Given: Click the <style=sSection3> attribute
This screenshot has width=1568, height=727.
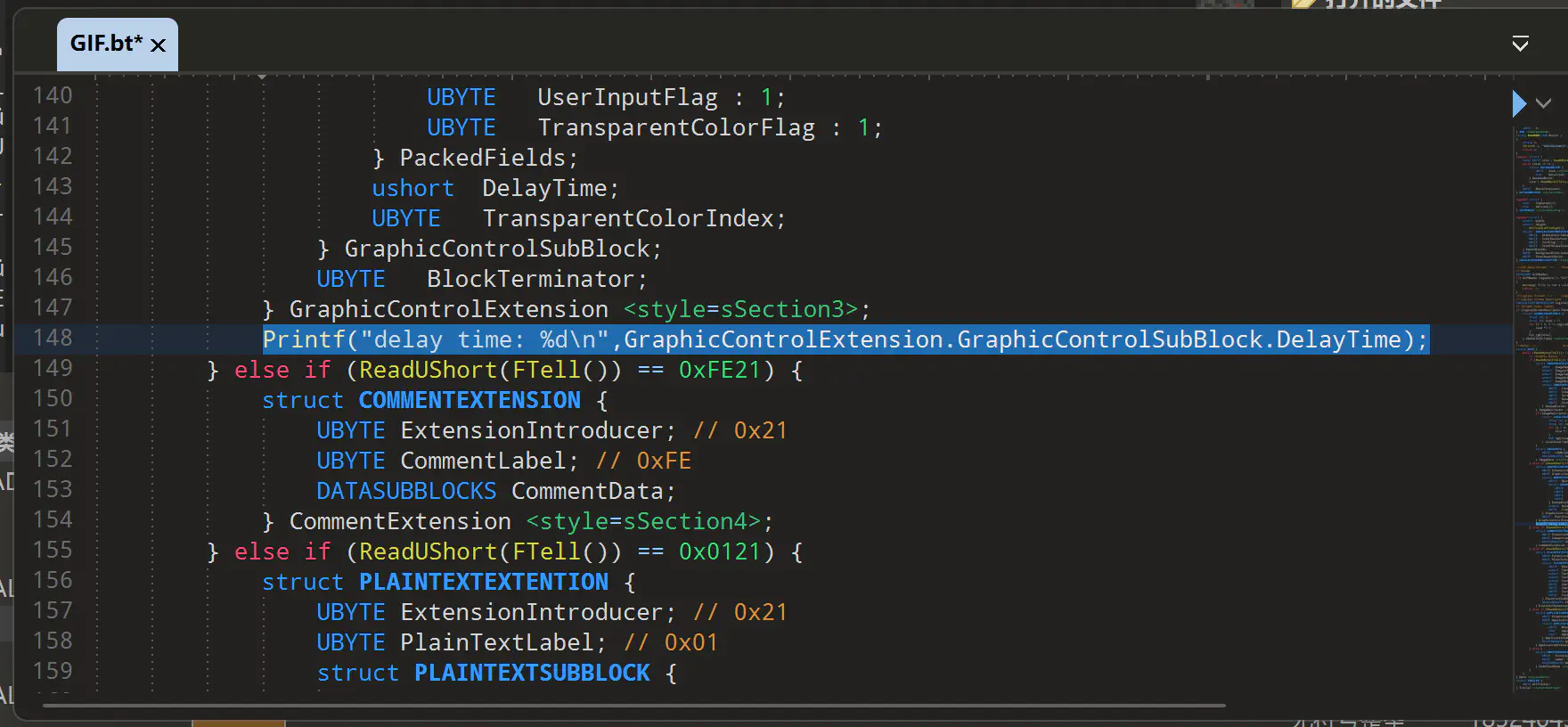Looking at the screenshot, I should point(739,310).
